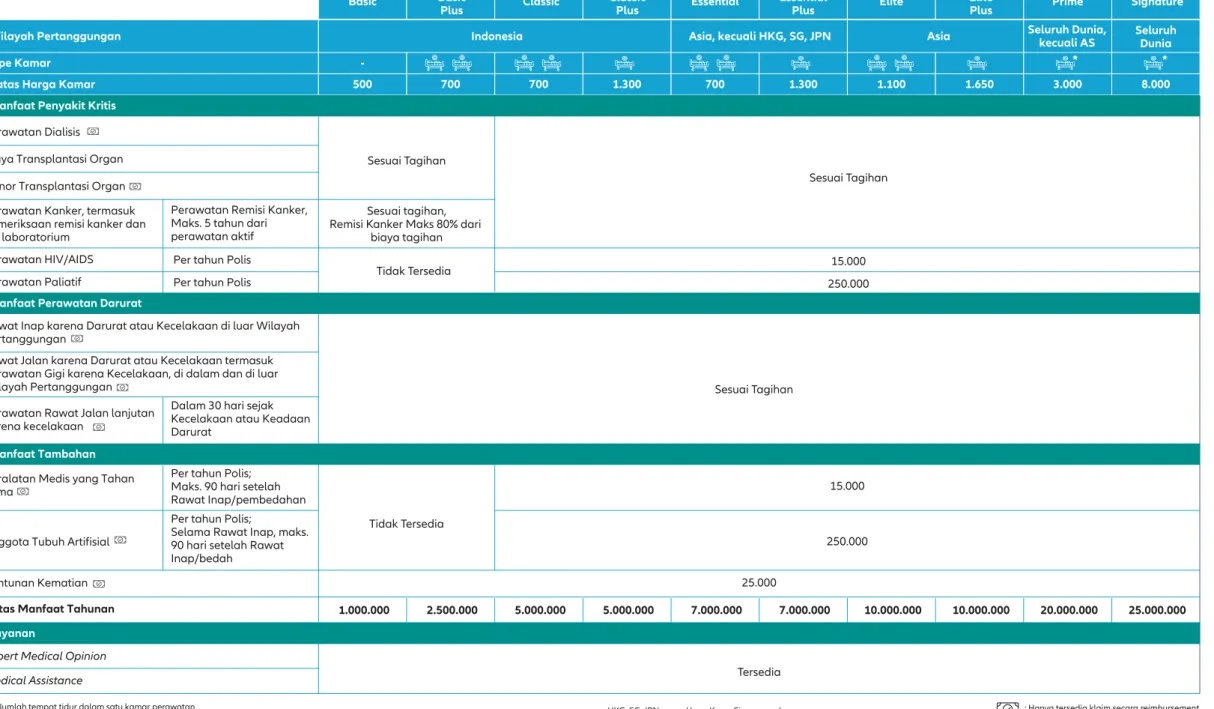This screenshot has width=1214, height=709.
Task: Select the 'Layanan' section header
Action: 600,633
